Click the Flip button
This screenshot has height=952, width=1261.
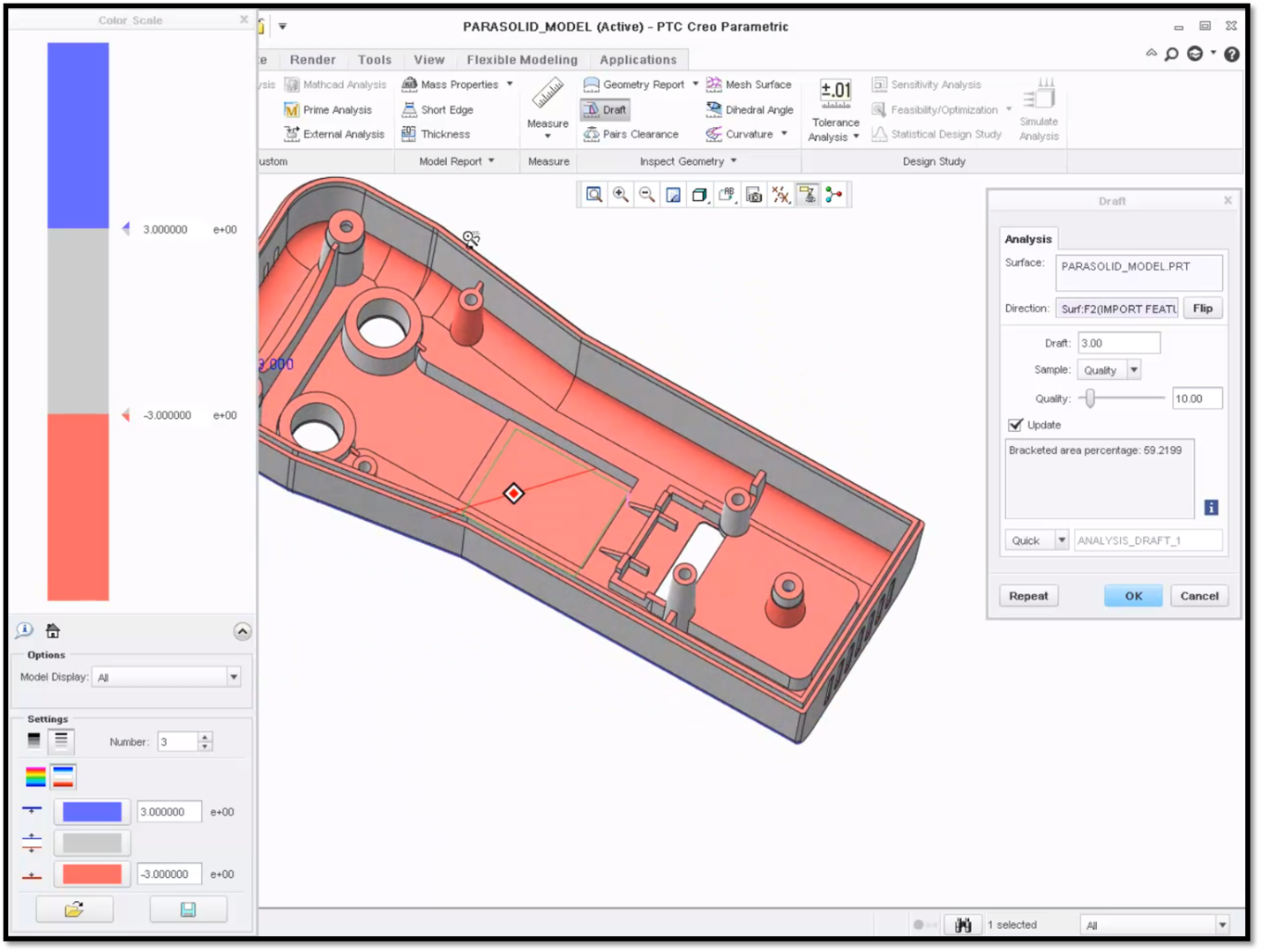tap(1203, 309)
